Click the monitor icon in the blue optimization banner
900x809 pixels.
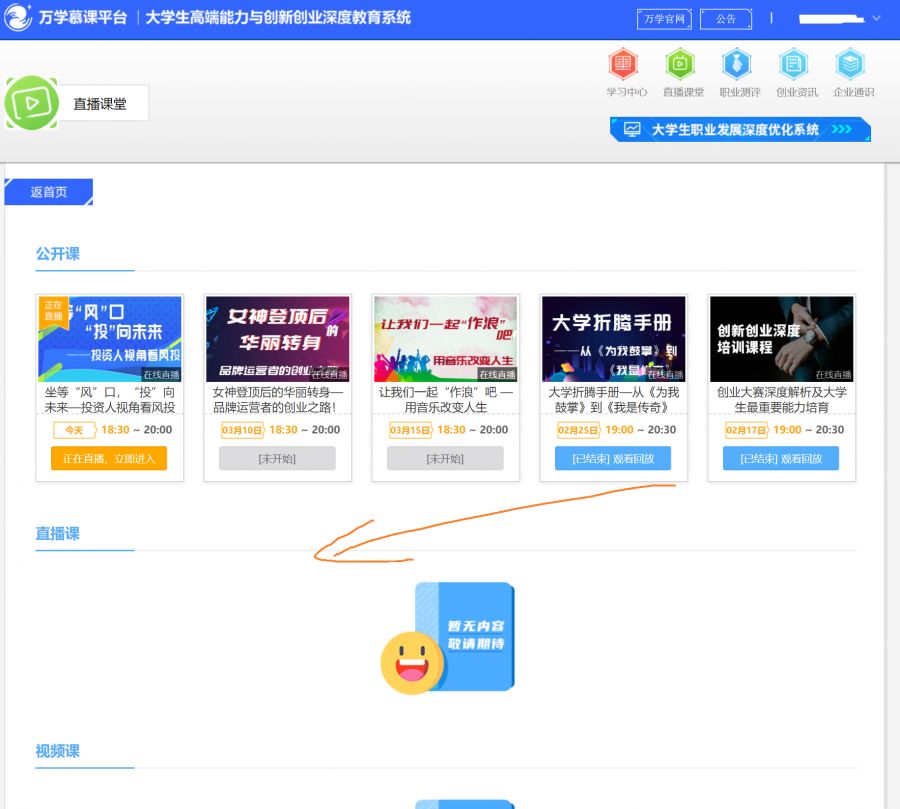pos(634,129)
